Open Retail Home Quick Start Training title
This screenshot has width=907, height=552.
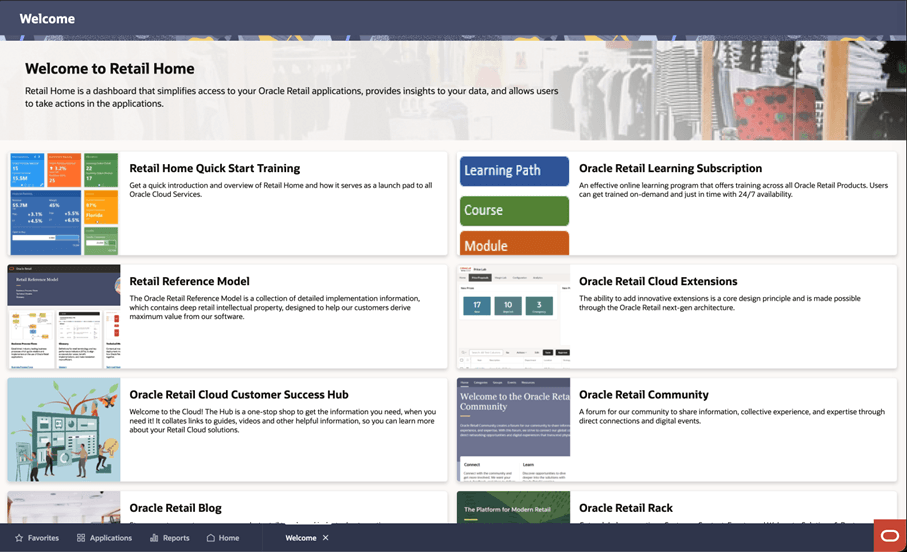(215, 168)
